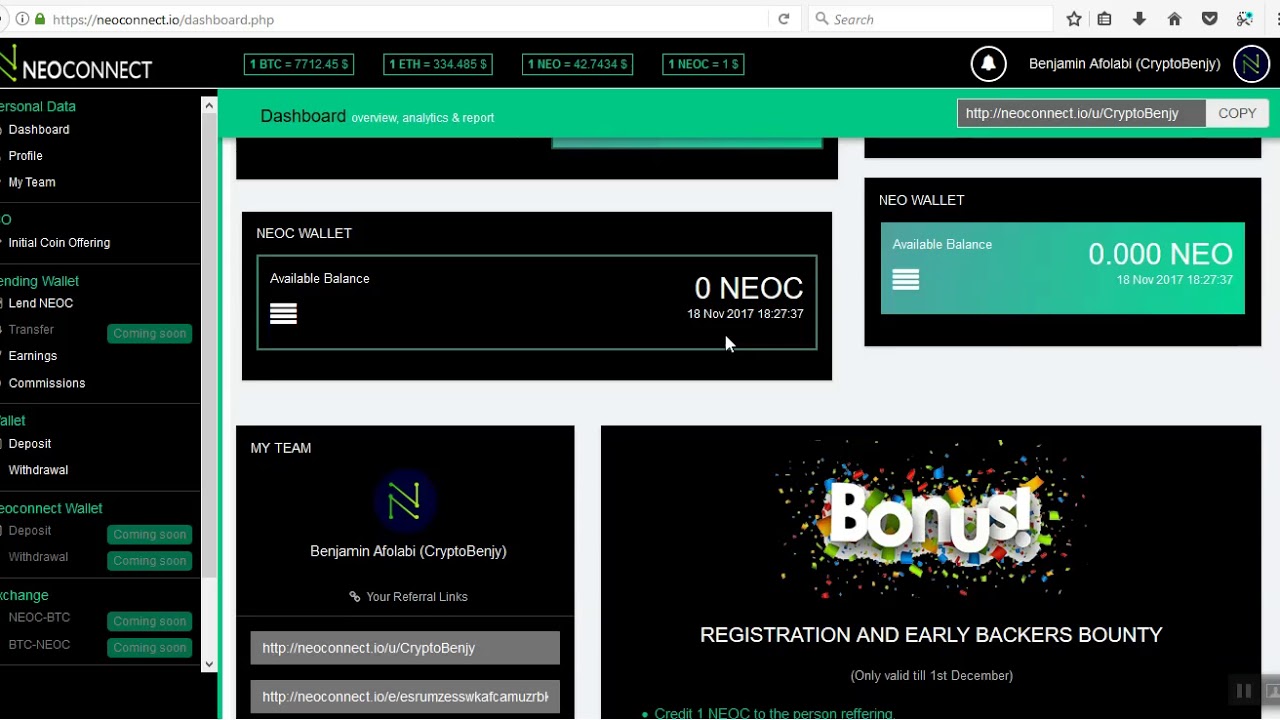The height and width of the screenshot is (720, 1280).
Task: Click the esrumzesswkafcamuzrbk referral link box
Action: pyautogui.click(x=405, y=697)
